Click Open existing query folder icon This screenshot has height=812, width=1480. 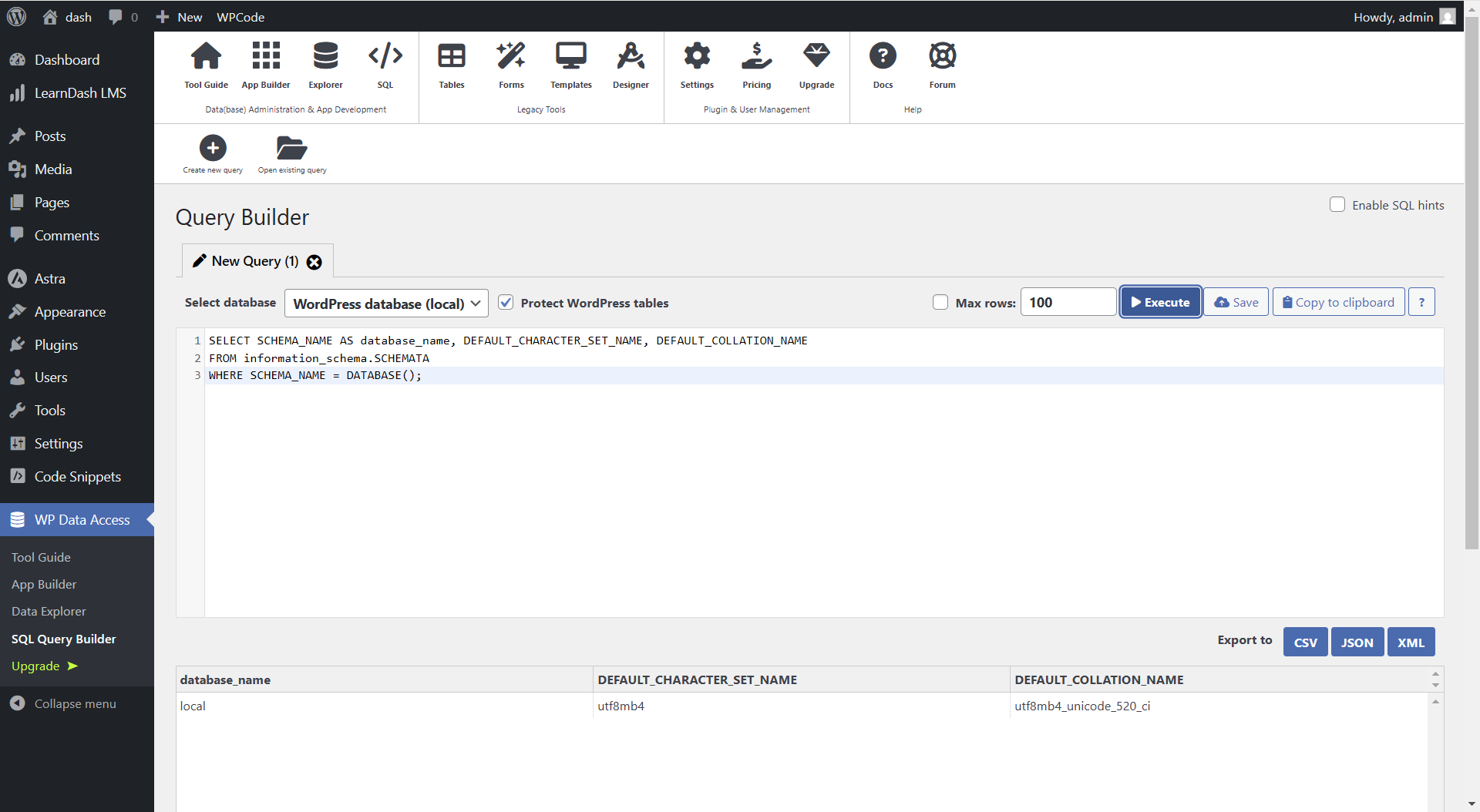(x=291, y=147)
